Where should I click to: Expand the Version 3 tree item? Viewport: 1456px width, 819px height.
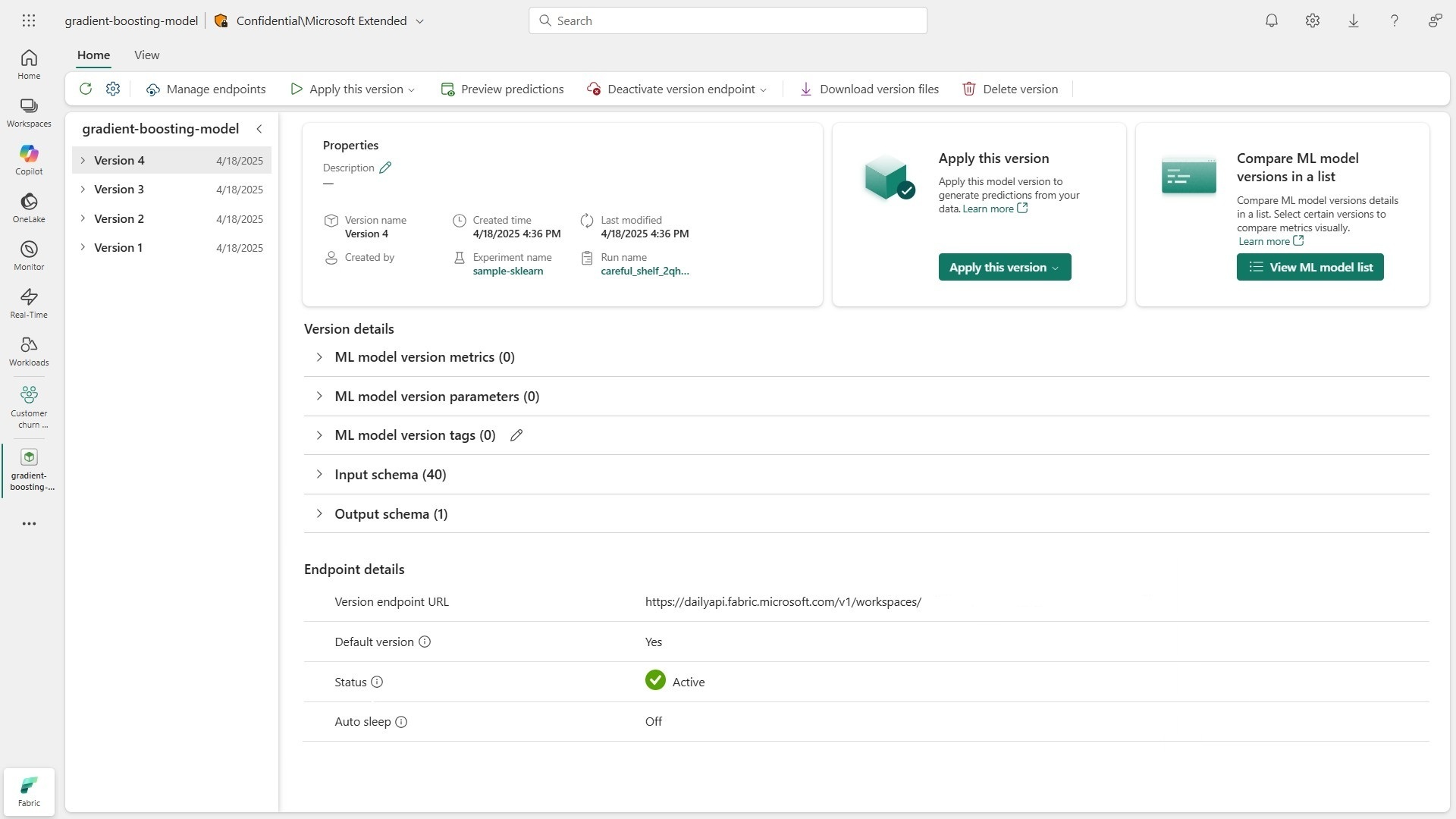83,190
